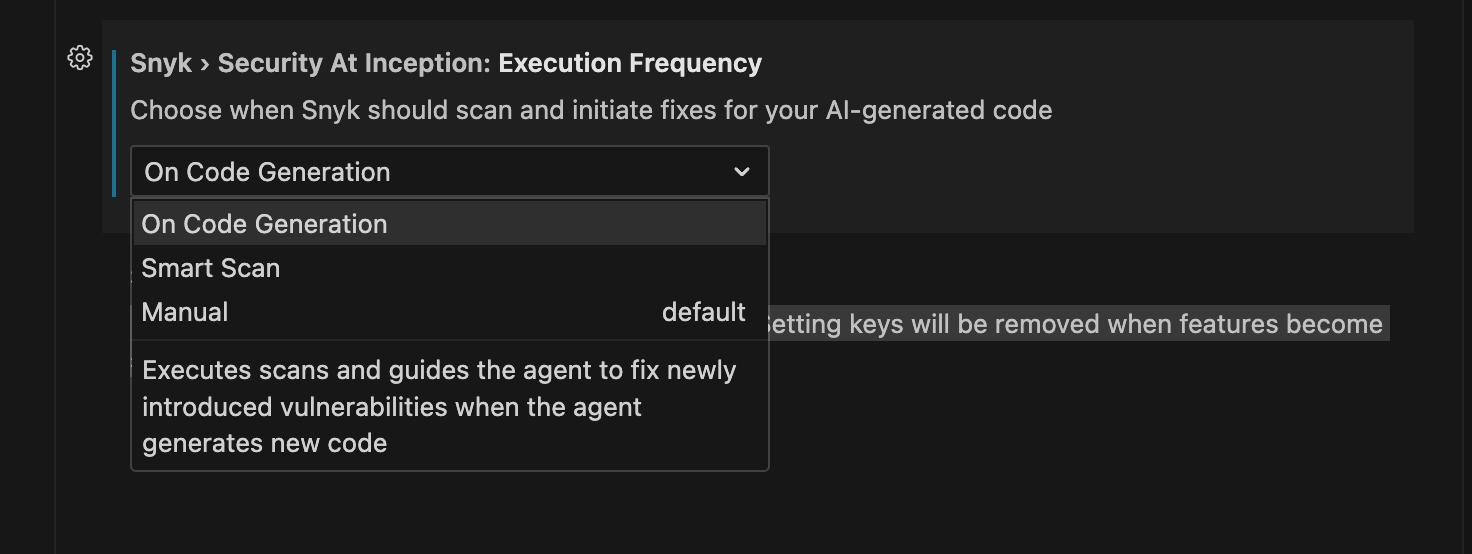Select the highlighted "On Code Generation" list option
1472x554 pixels.
(265, 224)
